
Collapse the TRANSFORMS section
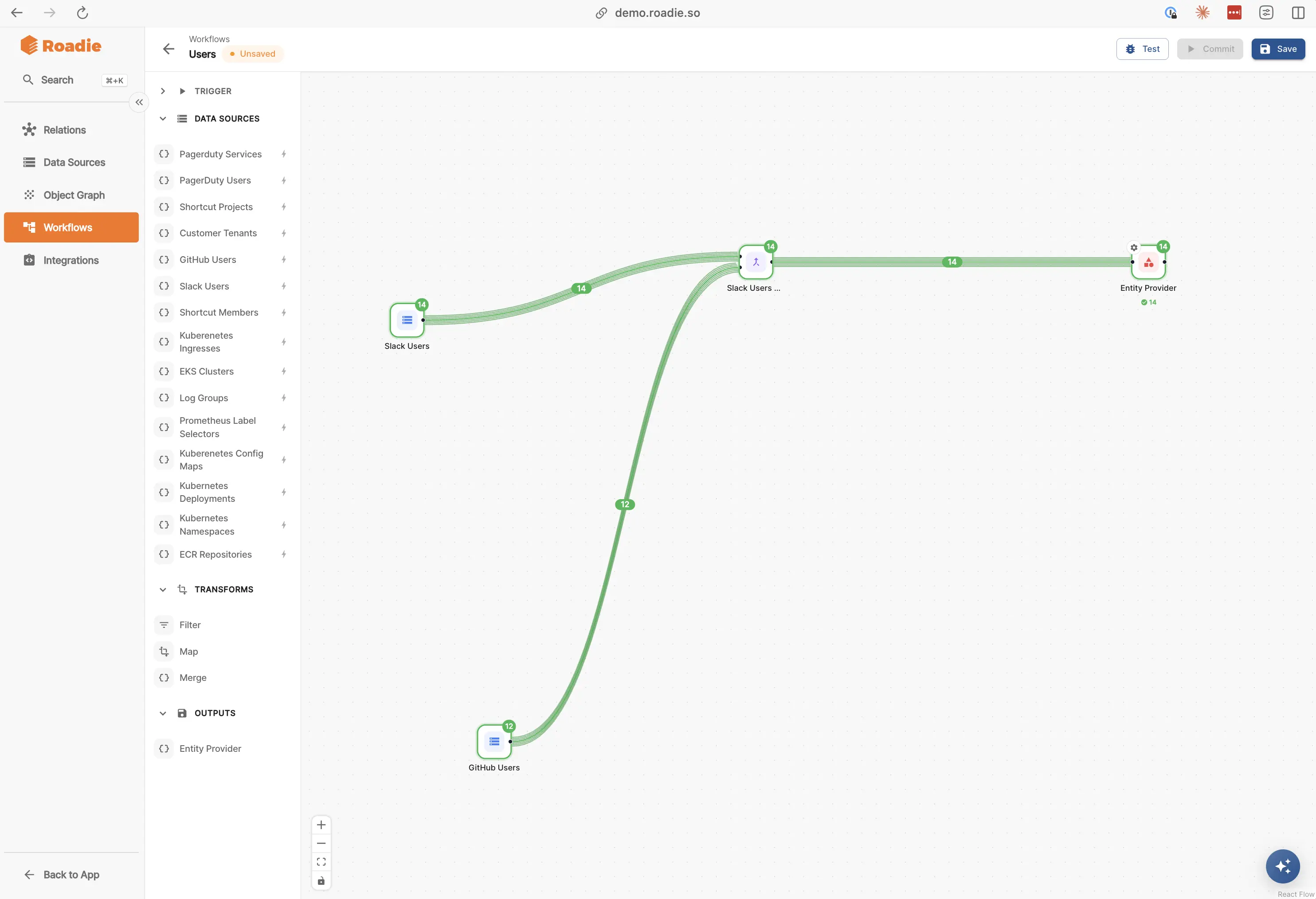click(163, 589)
